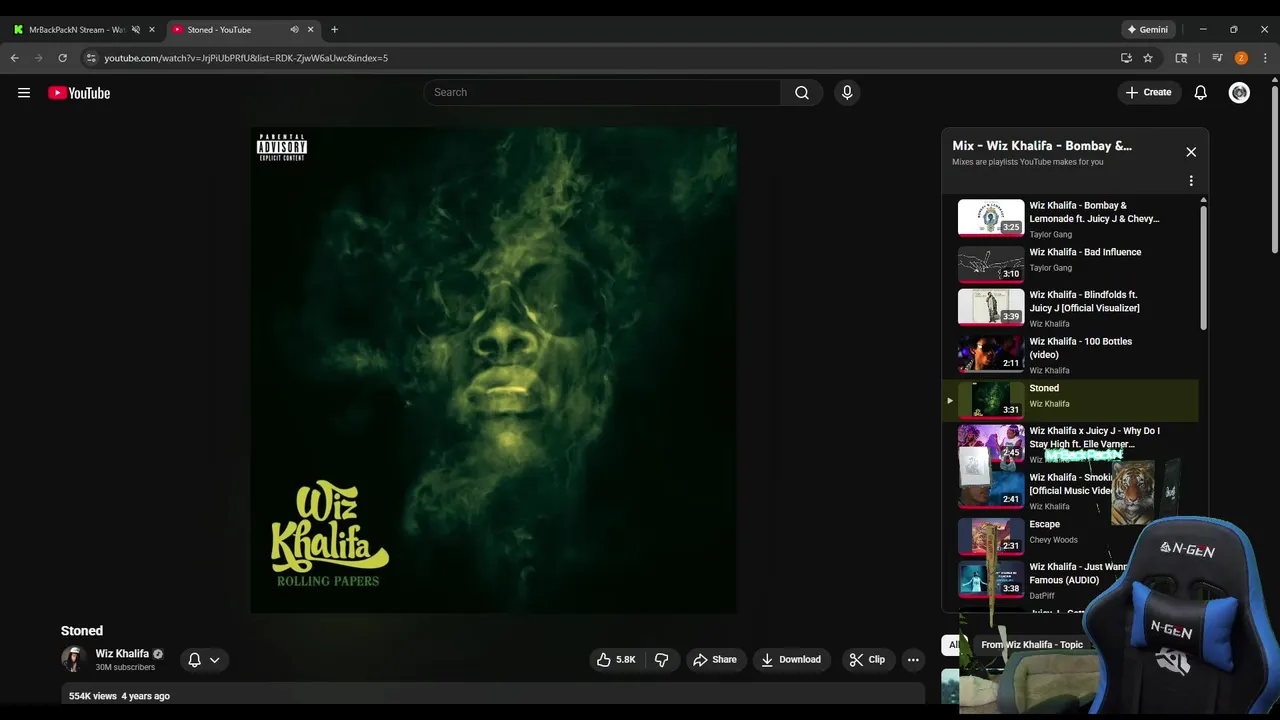
Task: Unmute the MrBackPackN Stream tab audio
Action: (x=135, y=30)
